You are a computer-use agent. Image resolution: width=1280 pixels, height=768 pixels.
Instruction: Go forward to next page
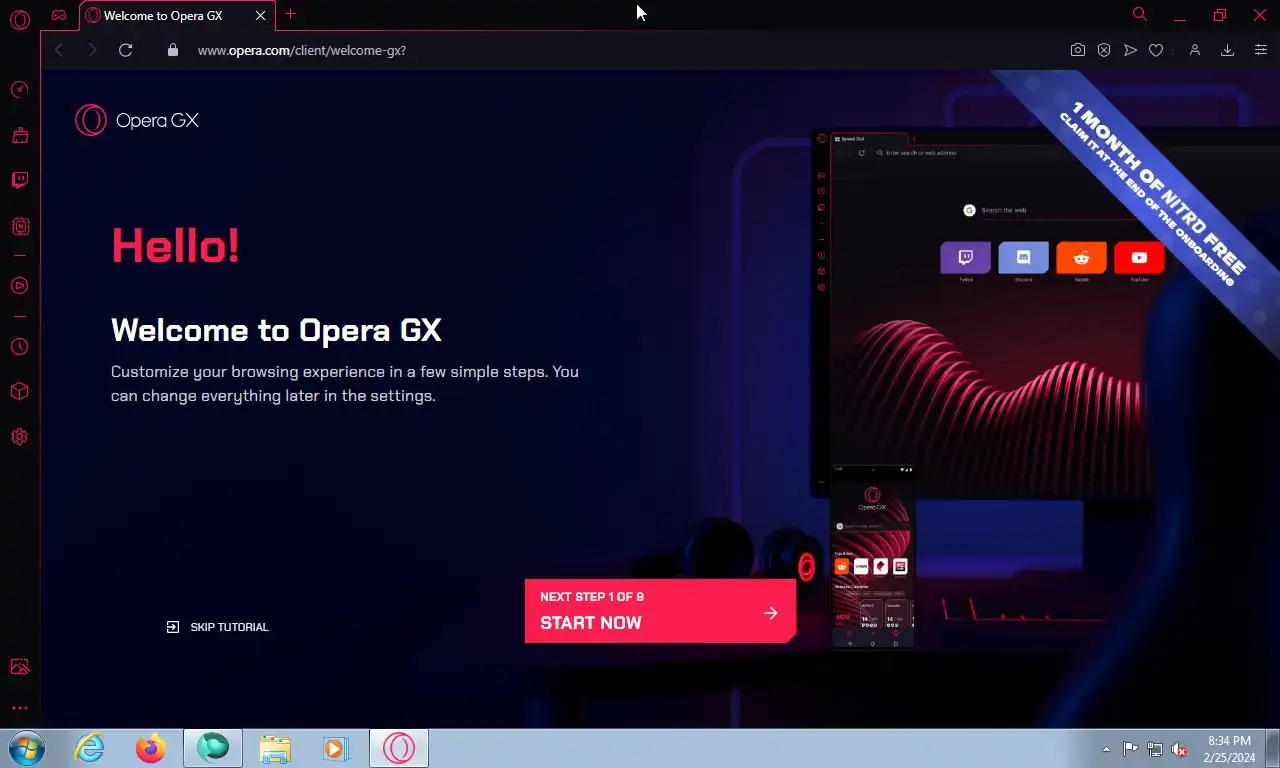92,50
